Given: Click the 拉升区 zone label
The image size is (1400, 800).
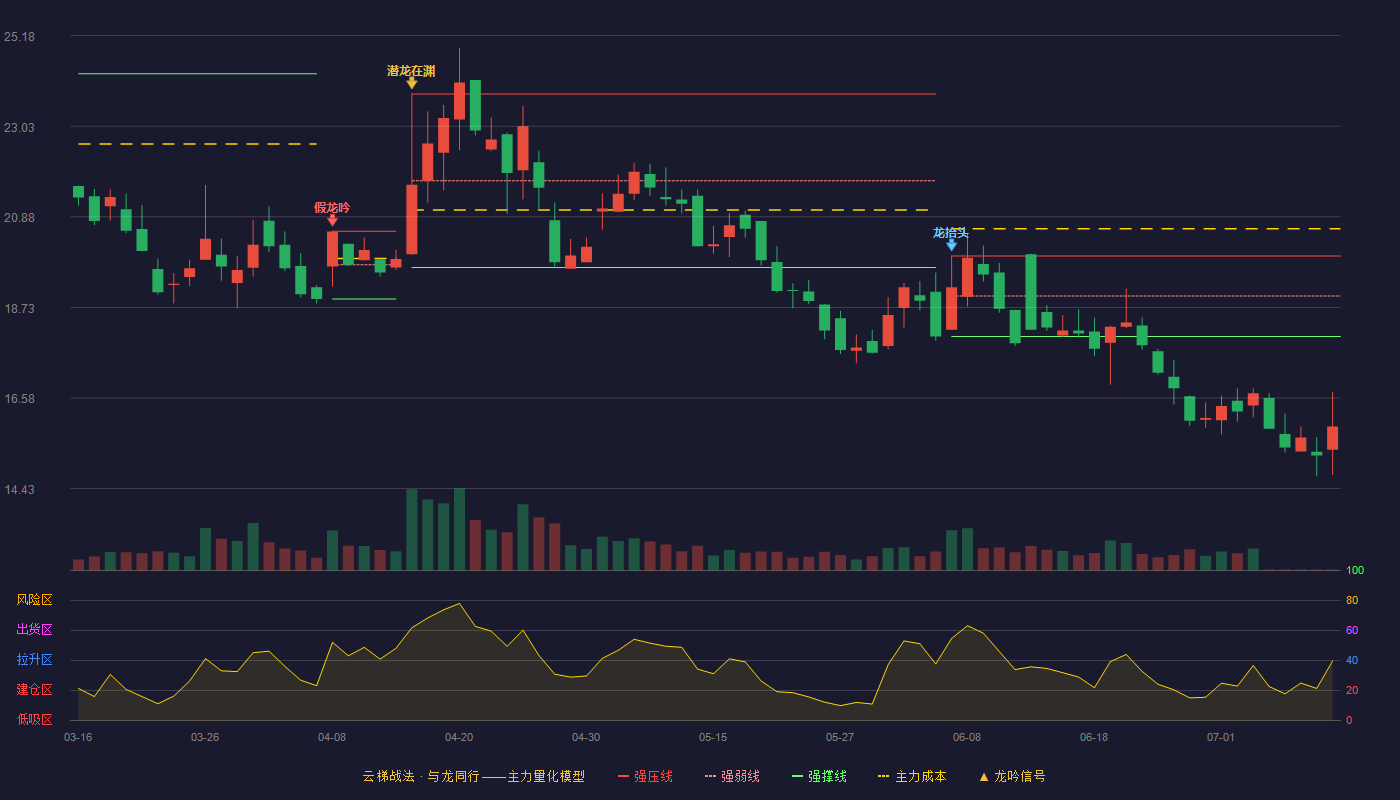Looking at the screenshot, I should coord(34,660).
